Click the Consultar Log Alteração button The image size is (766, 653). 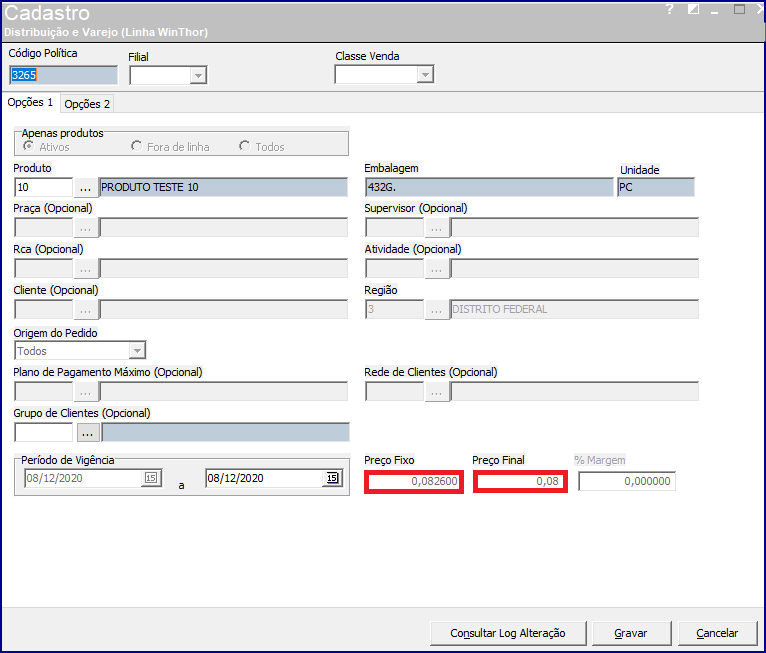508,633
